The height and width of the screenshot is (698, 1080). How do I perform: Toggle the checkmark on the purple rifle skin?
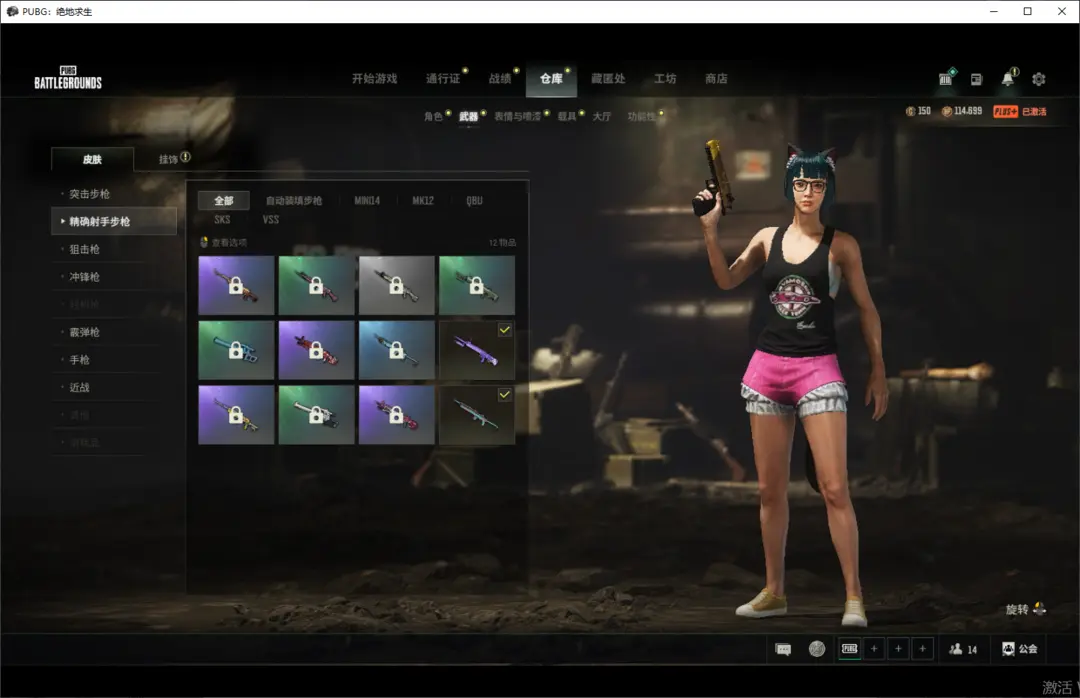pyautogui.click(x=505, y=330)
